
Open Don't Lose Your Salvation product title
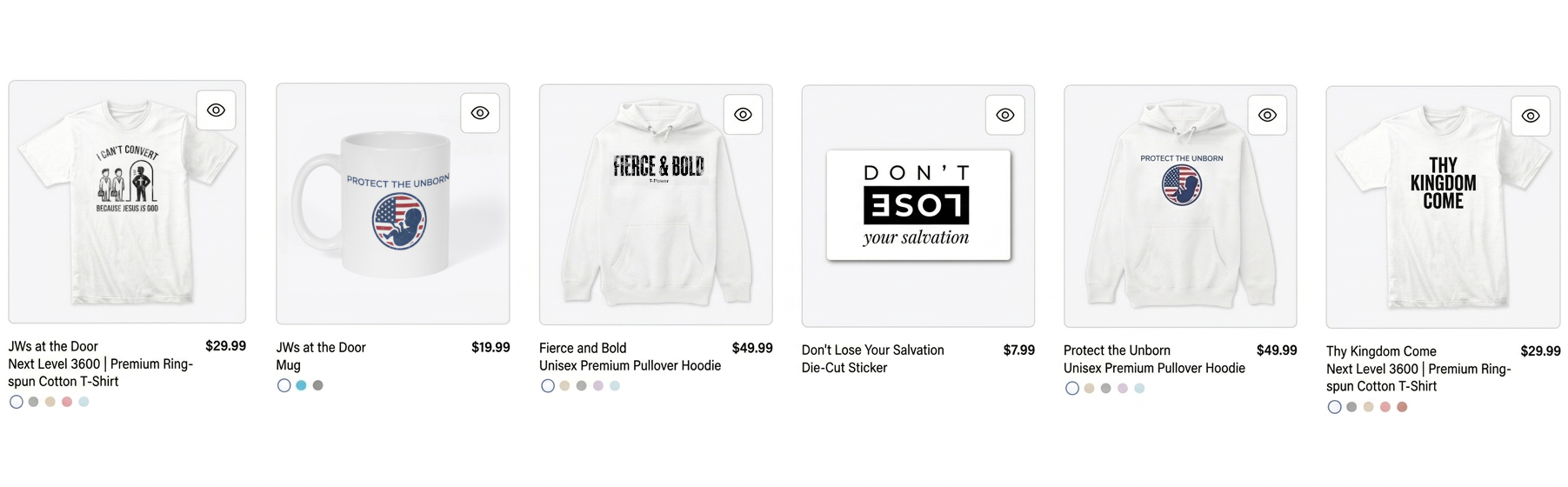(x=872, y=350)
